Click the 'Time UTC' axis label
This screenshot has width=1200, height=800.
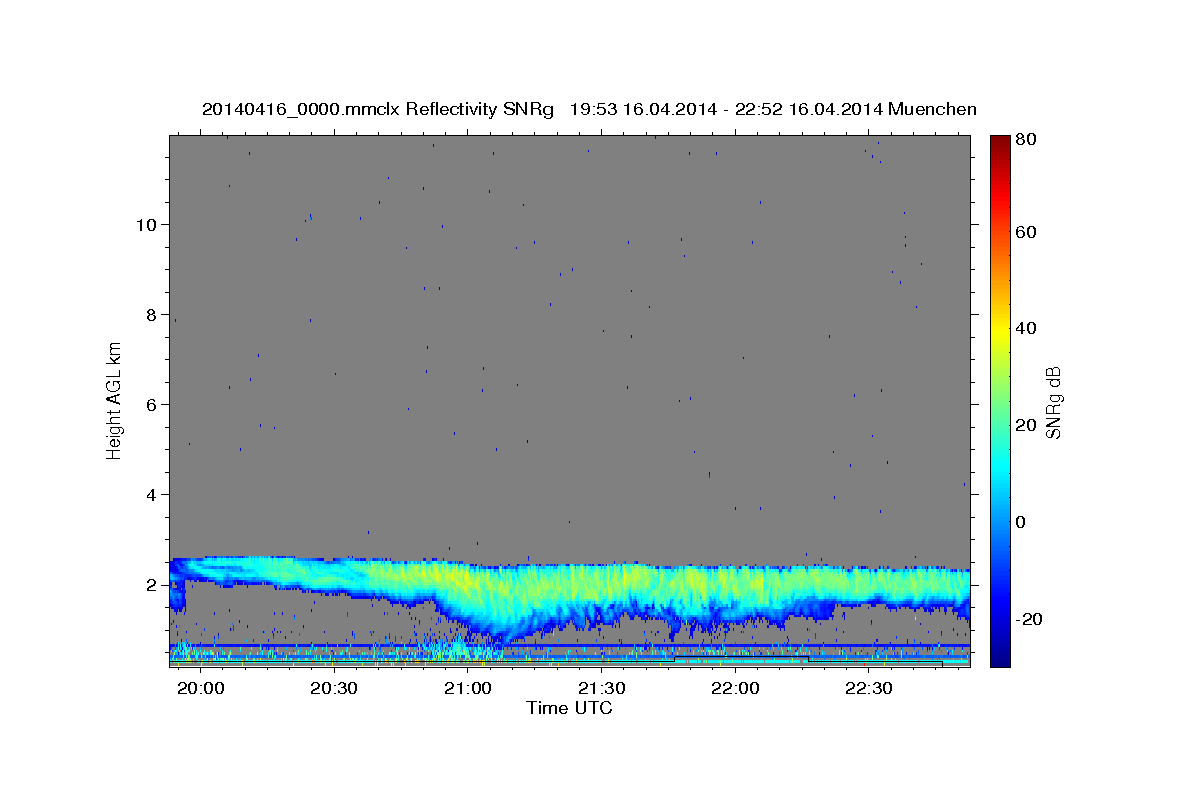tap(569, 708)
